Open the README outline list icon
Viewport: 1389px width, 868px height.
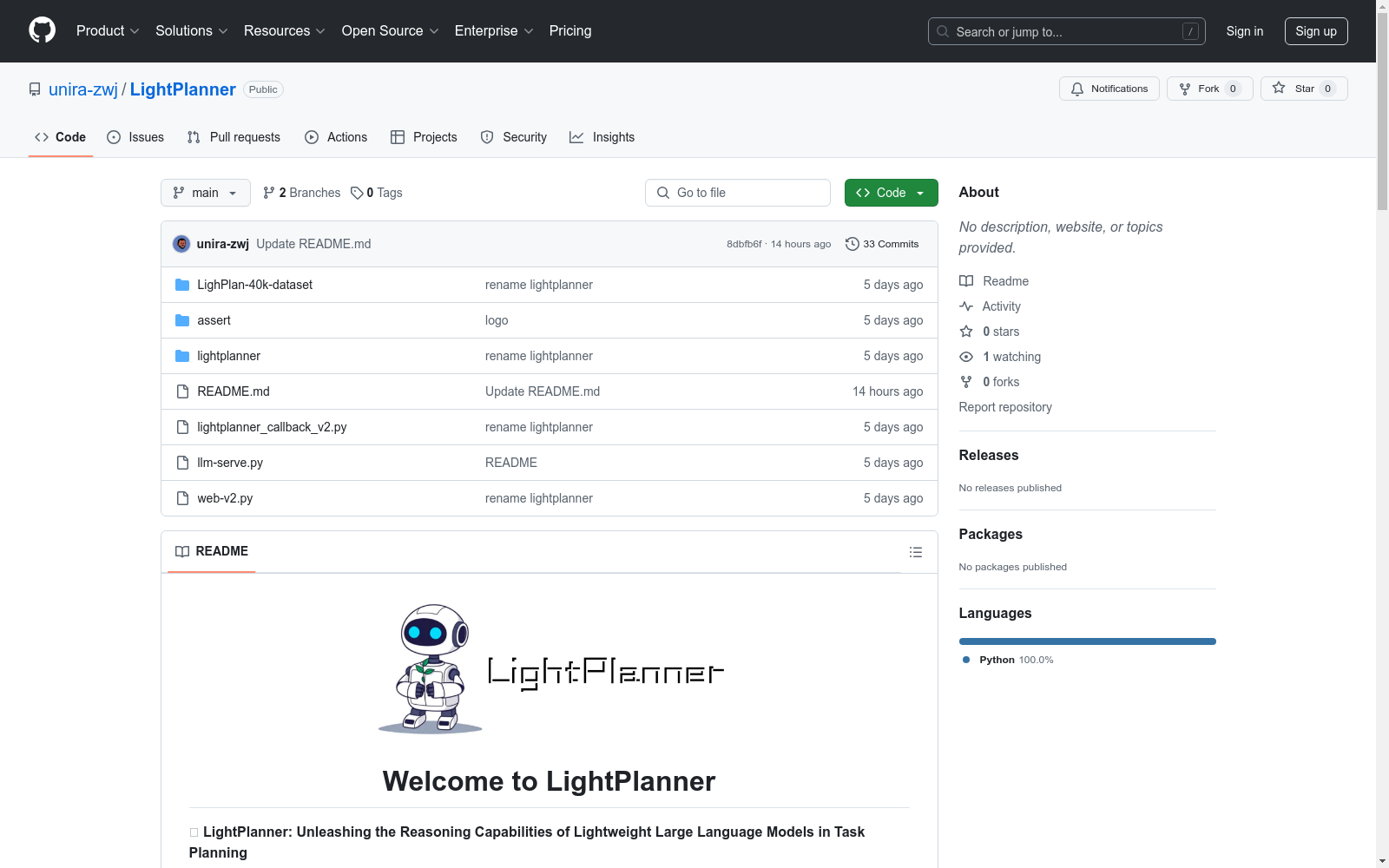click(x=915, y=552)
